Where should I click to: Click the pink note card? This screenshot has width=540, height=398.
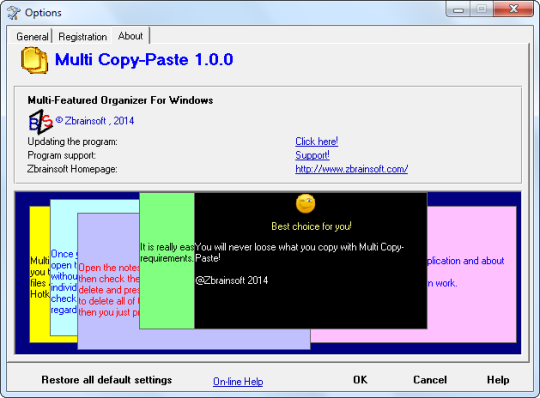[472, 274]
